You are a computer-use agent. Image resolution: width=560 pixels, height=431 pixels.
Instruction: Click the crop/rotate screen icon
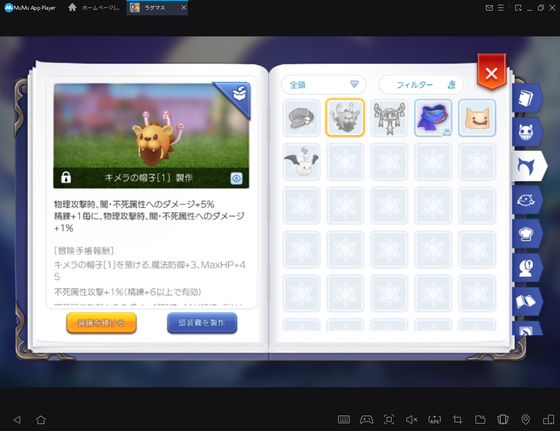(x=457, y=420)
